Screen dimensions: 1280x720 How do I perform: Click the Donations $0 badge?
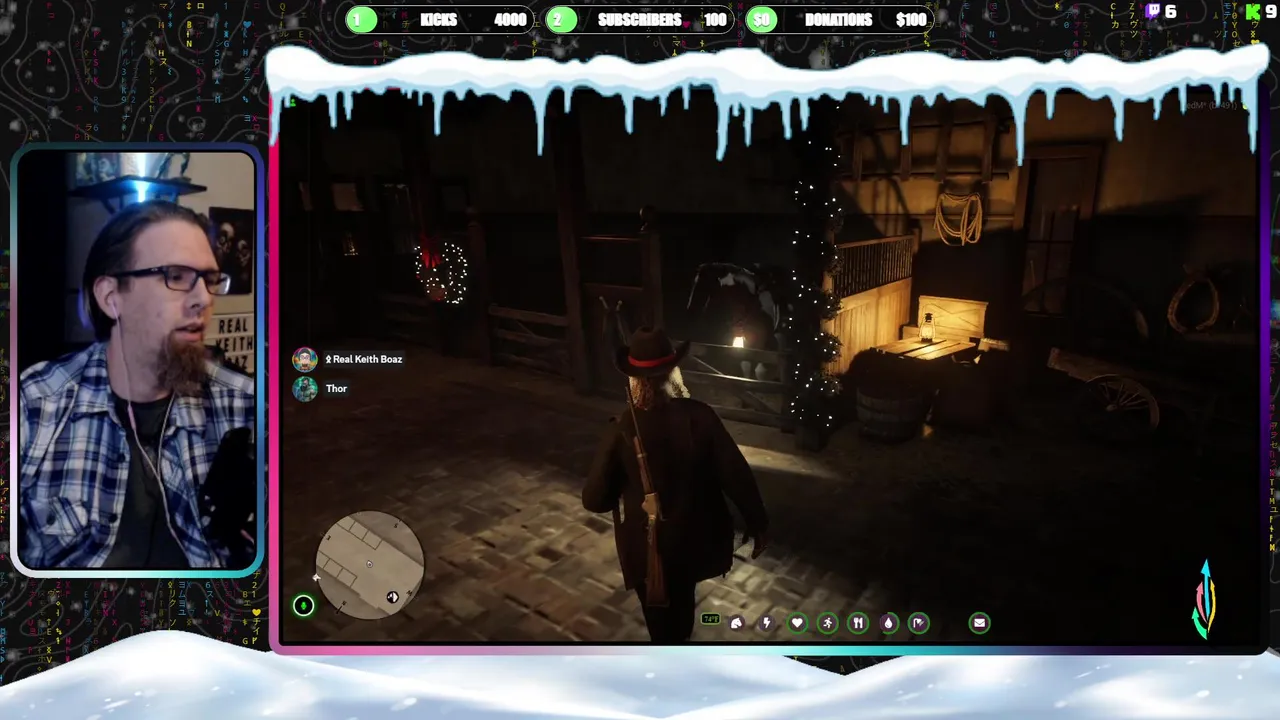[x=762, y=20]
